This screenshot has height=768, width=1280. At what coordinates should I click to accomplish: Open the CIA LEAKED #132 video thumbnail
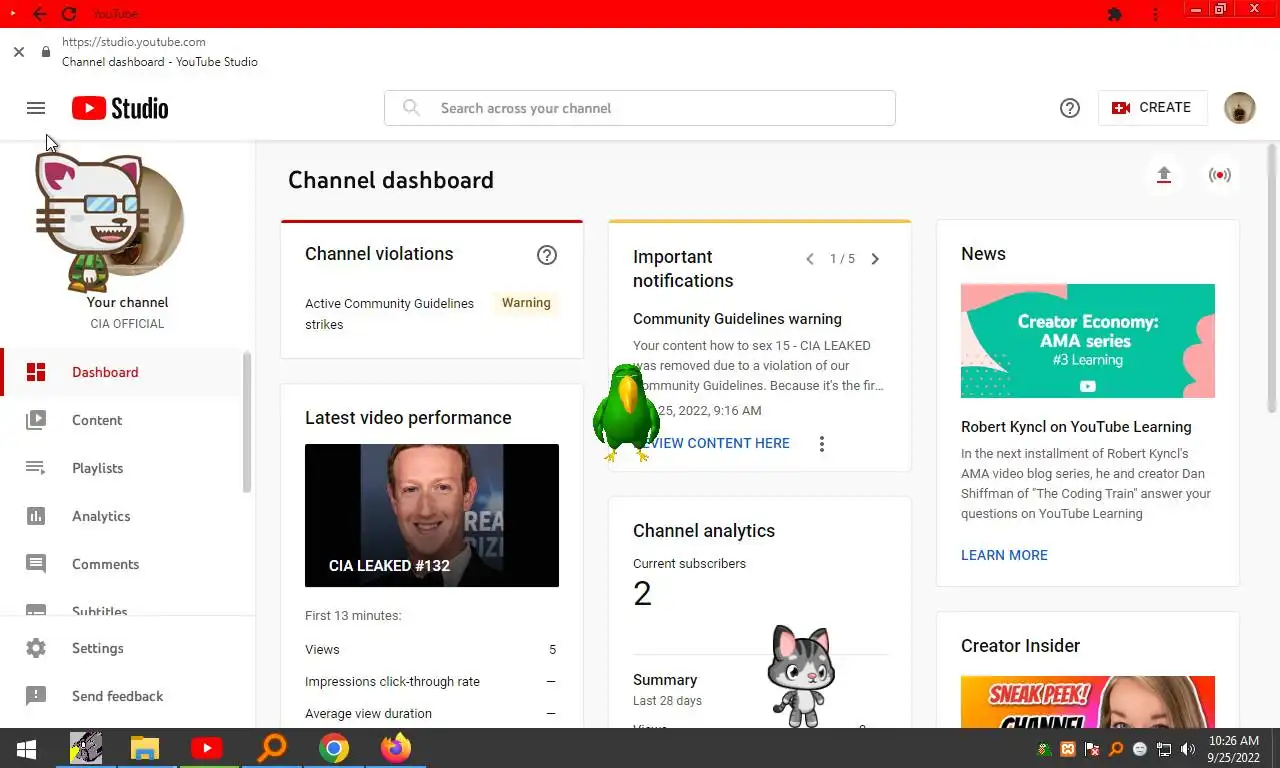432,515
